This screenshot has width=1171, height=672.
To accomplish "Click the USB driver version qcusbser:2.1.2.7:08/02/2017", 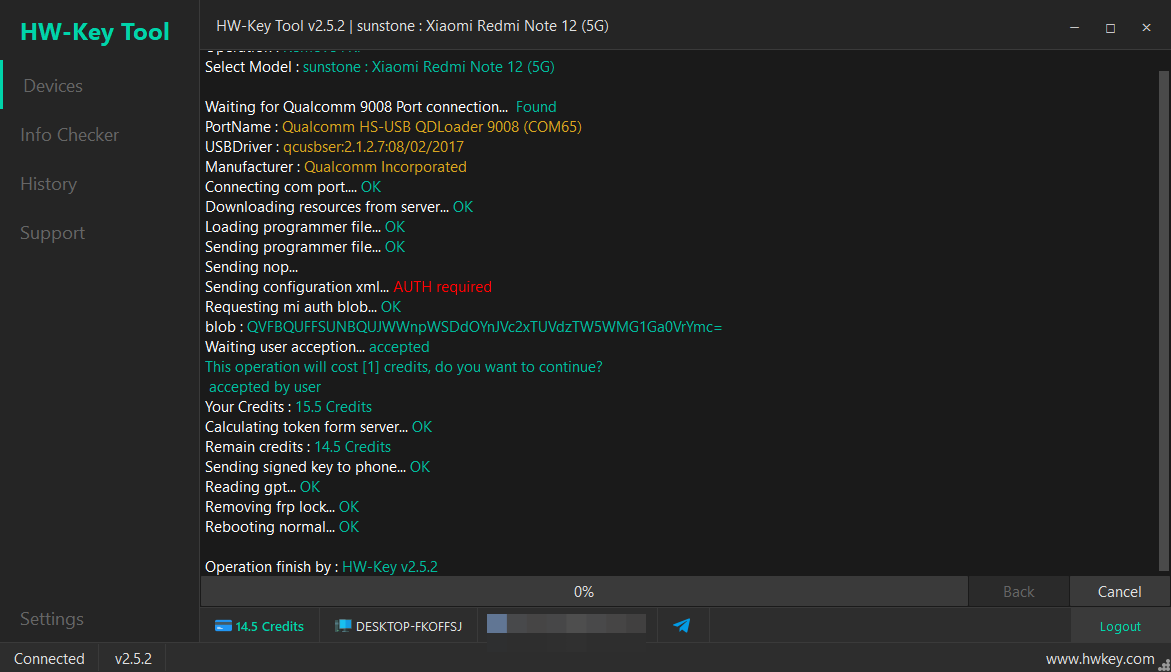I will pyautogui.click(x=373, y=147).
